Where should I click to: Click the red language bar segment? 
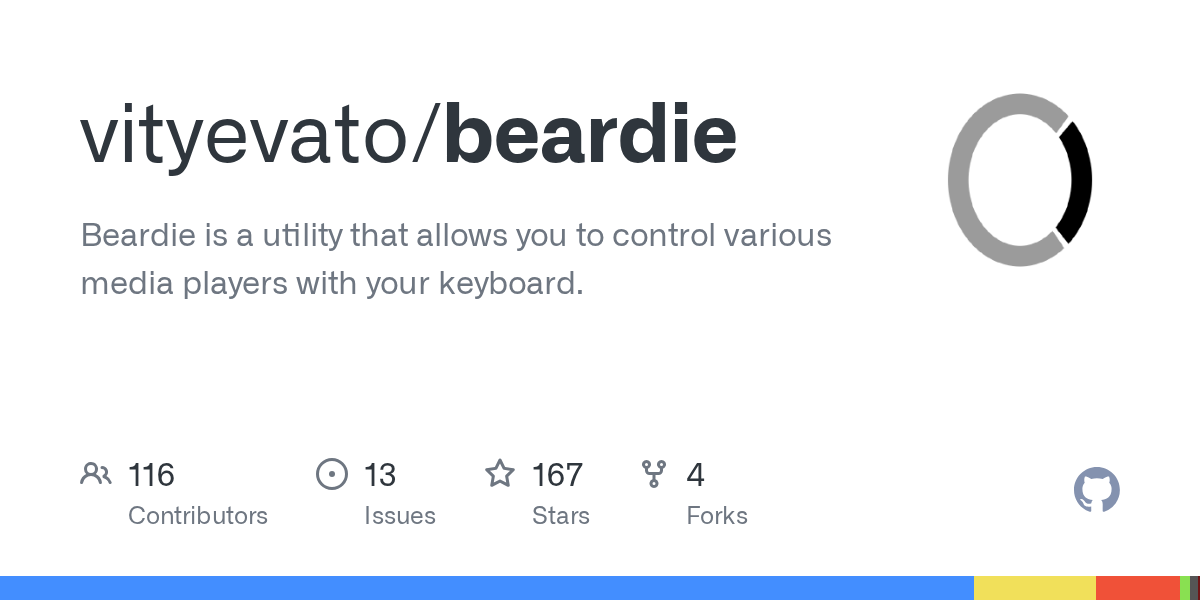click(x=1138, y=588)
